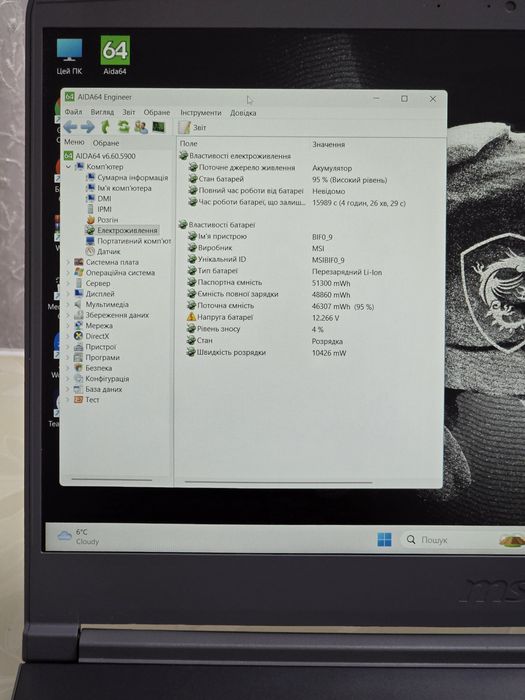Expand the Мультимедіа tree node

click(68, 304)
